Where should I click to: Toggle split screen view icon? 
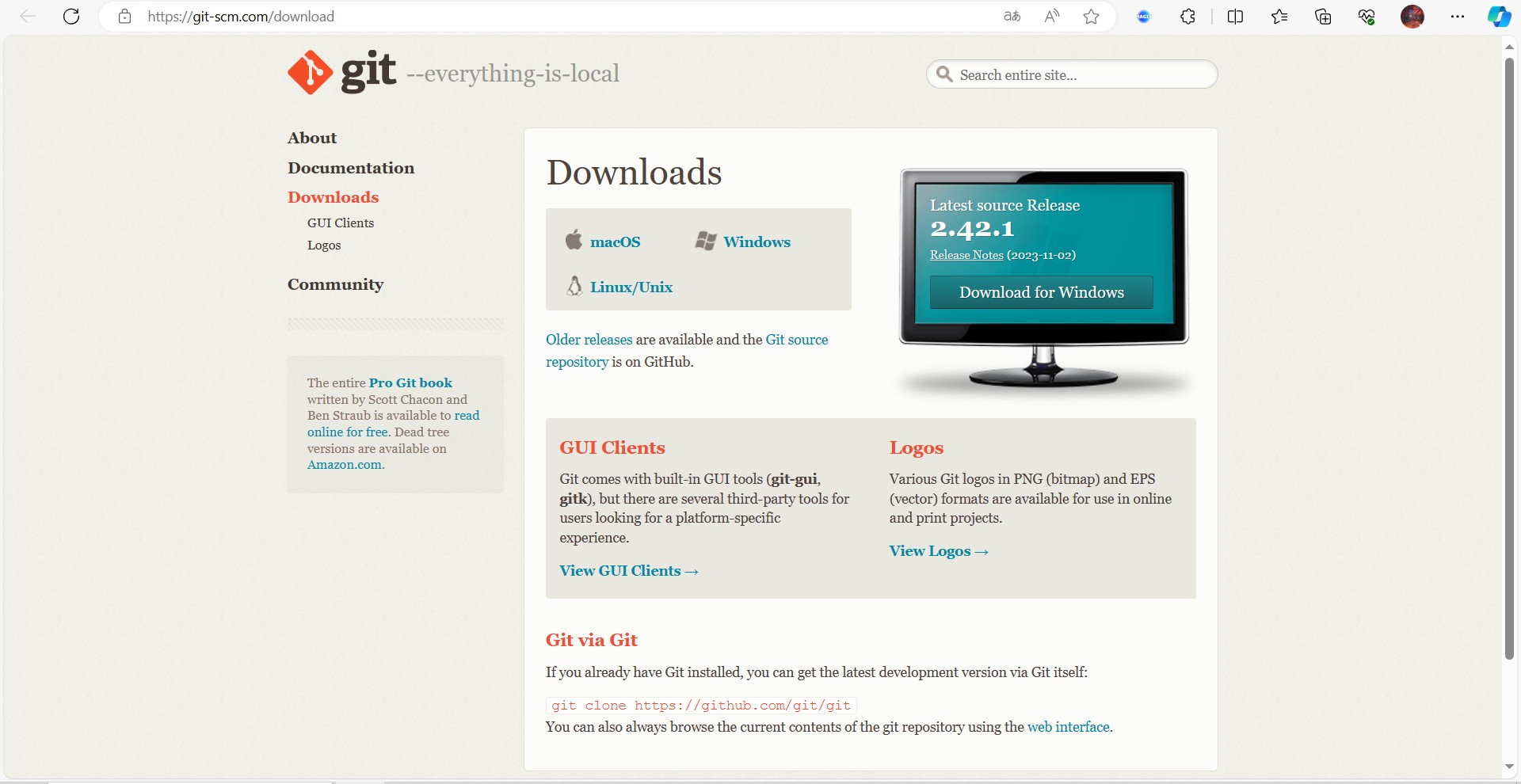(1235, 17)
